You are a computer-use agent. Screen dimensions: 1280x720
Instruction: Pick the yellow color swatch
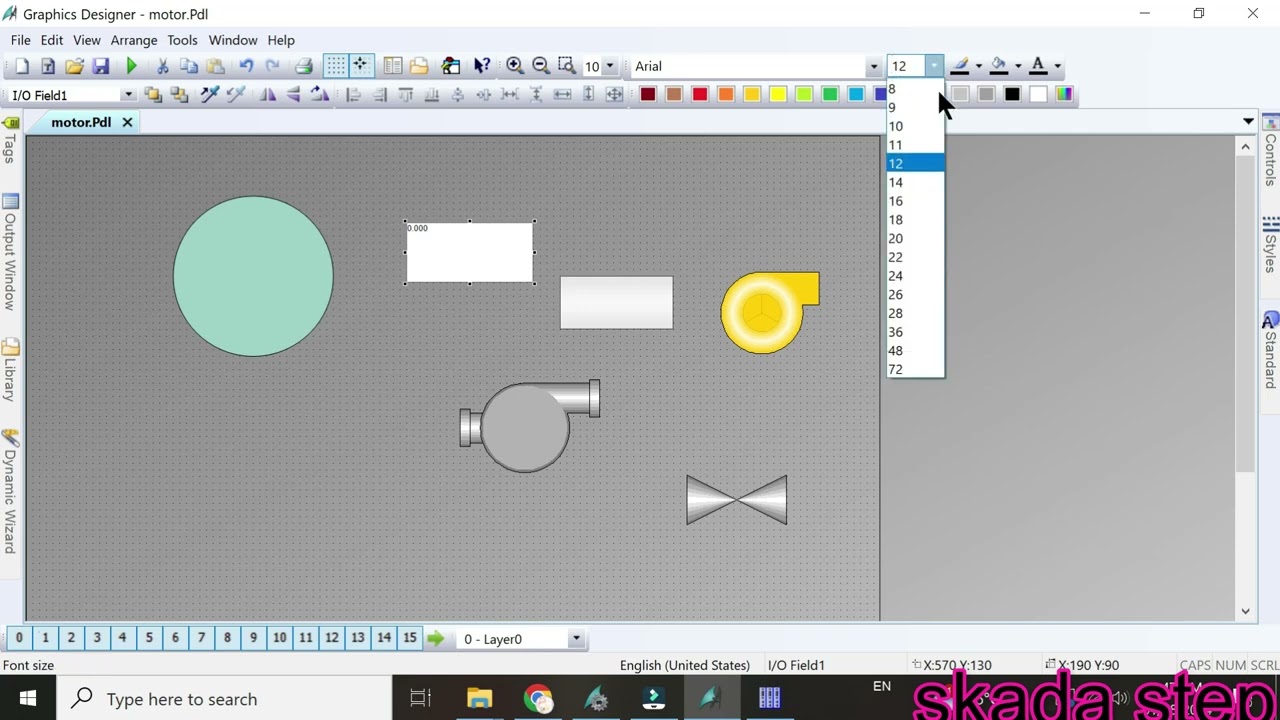pyautogui.click(x=778, y=94)
